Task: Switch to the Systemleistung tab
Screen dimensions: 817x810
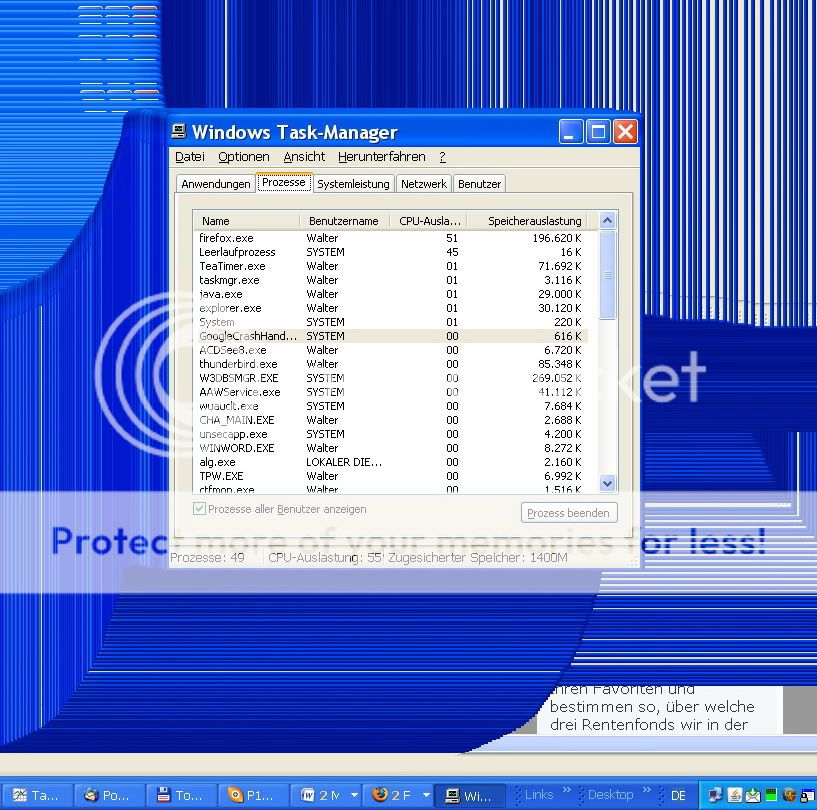Action: 353,184
